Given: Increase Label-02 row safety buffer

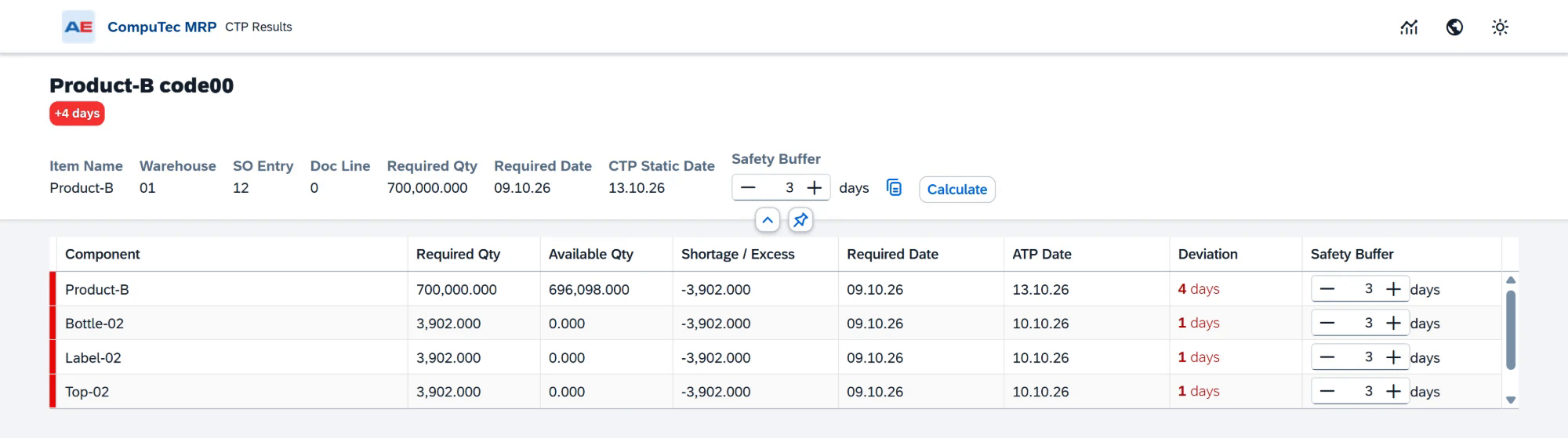Looking at the screenshot, I should click(x=1393, y=357).
